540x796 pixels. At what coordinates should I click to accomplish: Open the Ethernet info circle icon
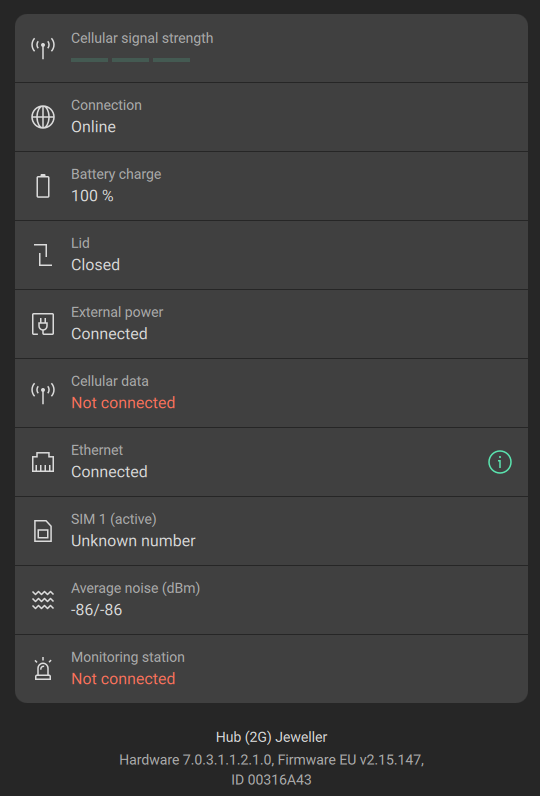[500, 462]
